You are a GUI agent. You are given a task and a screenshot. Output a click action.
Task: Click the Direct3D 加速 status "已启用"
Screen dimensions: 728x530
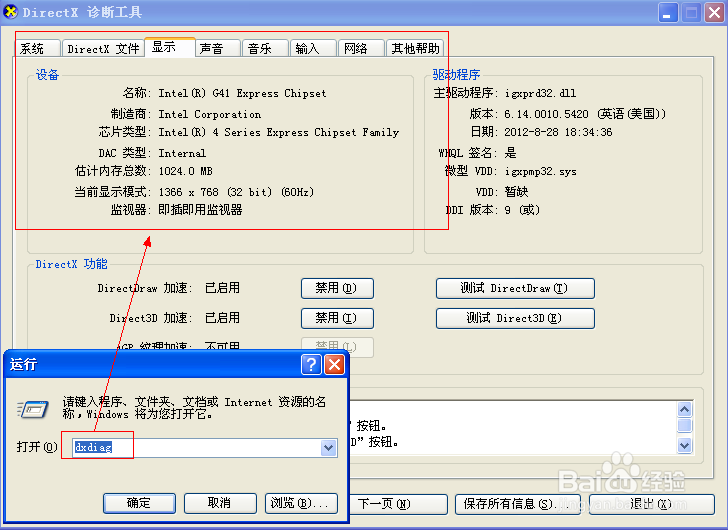coord(222,318)
